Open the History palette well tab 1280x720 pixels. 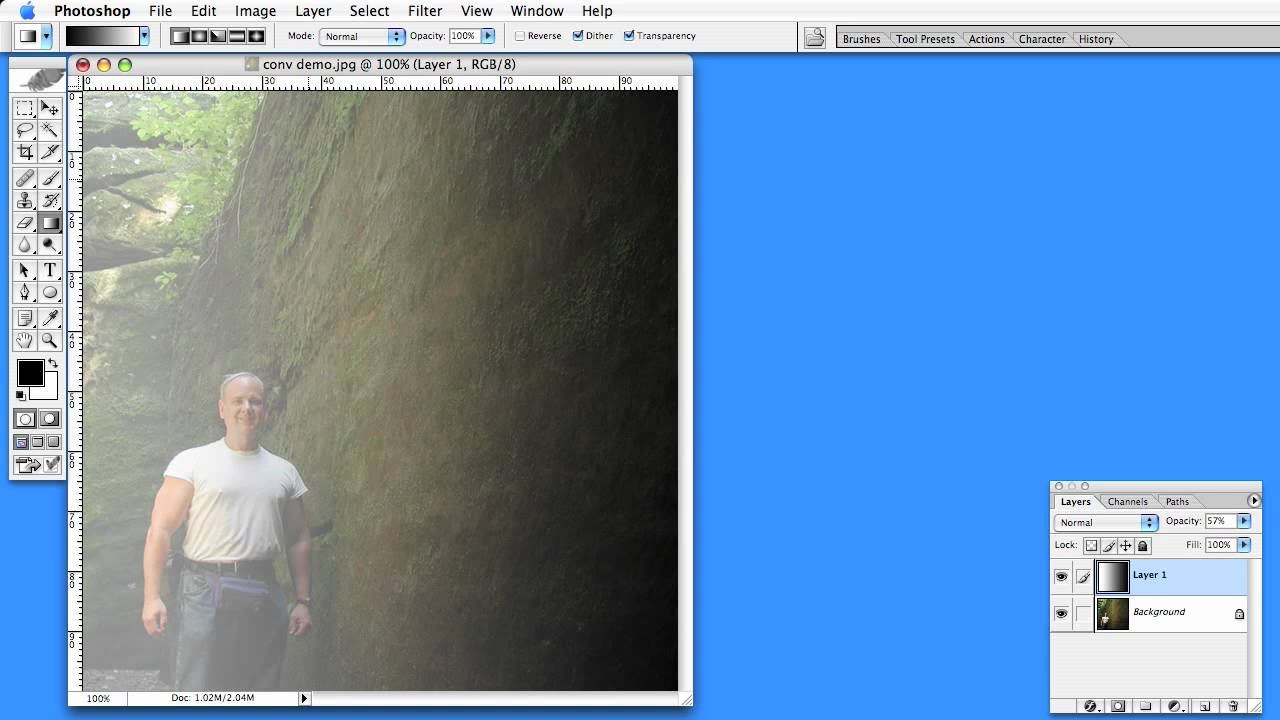click(x=1096, y=39)
